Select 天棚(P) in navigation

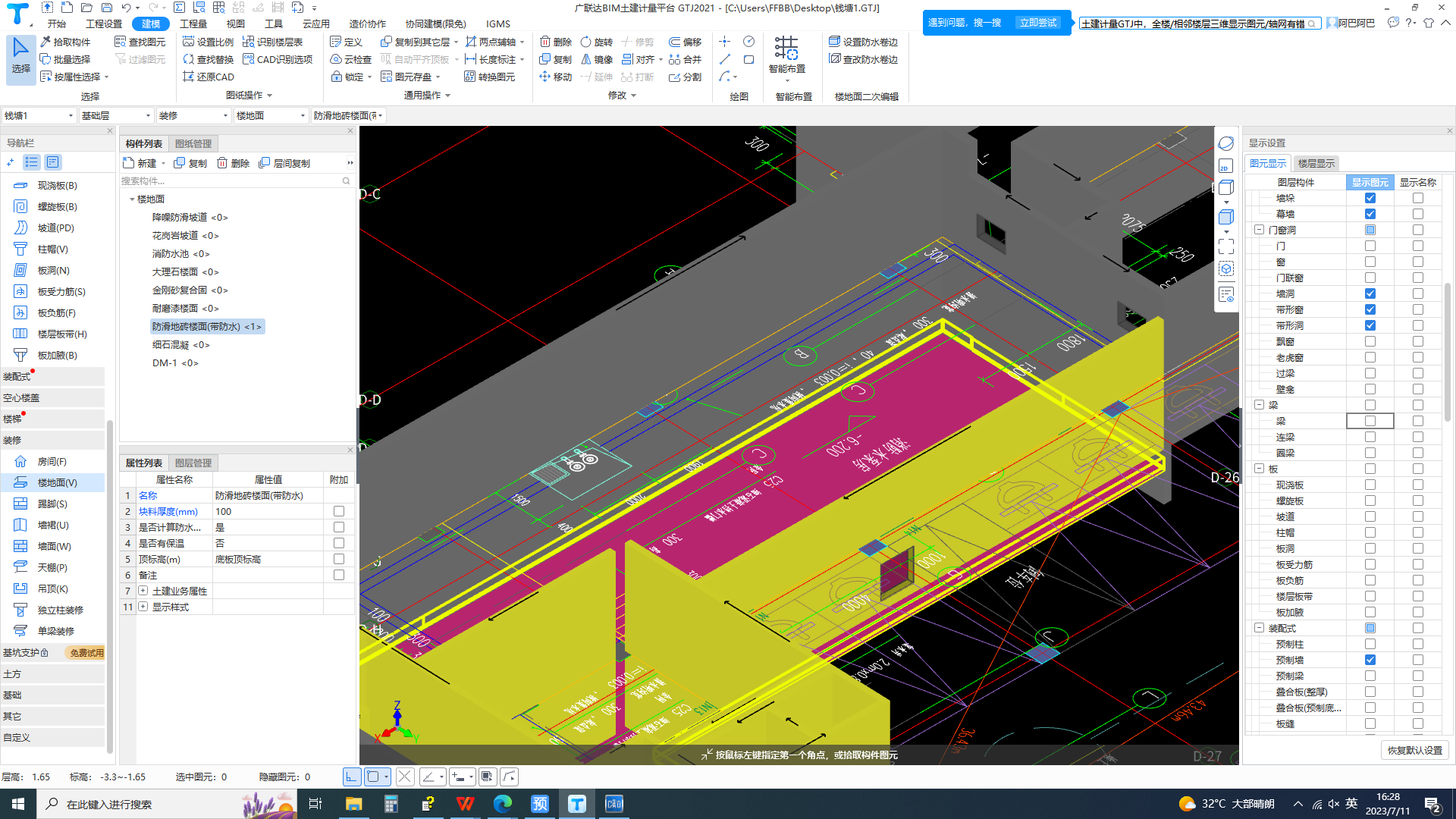53,567
